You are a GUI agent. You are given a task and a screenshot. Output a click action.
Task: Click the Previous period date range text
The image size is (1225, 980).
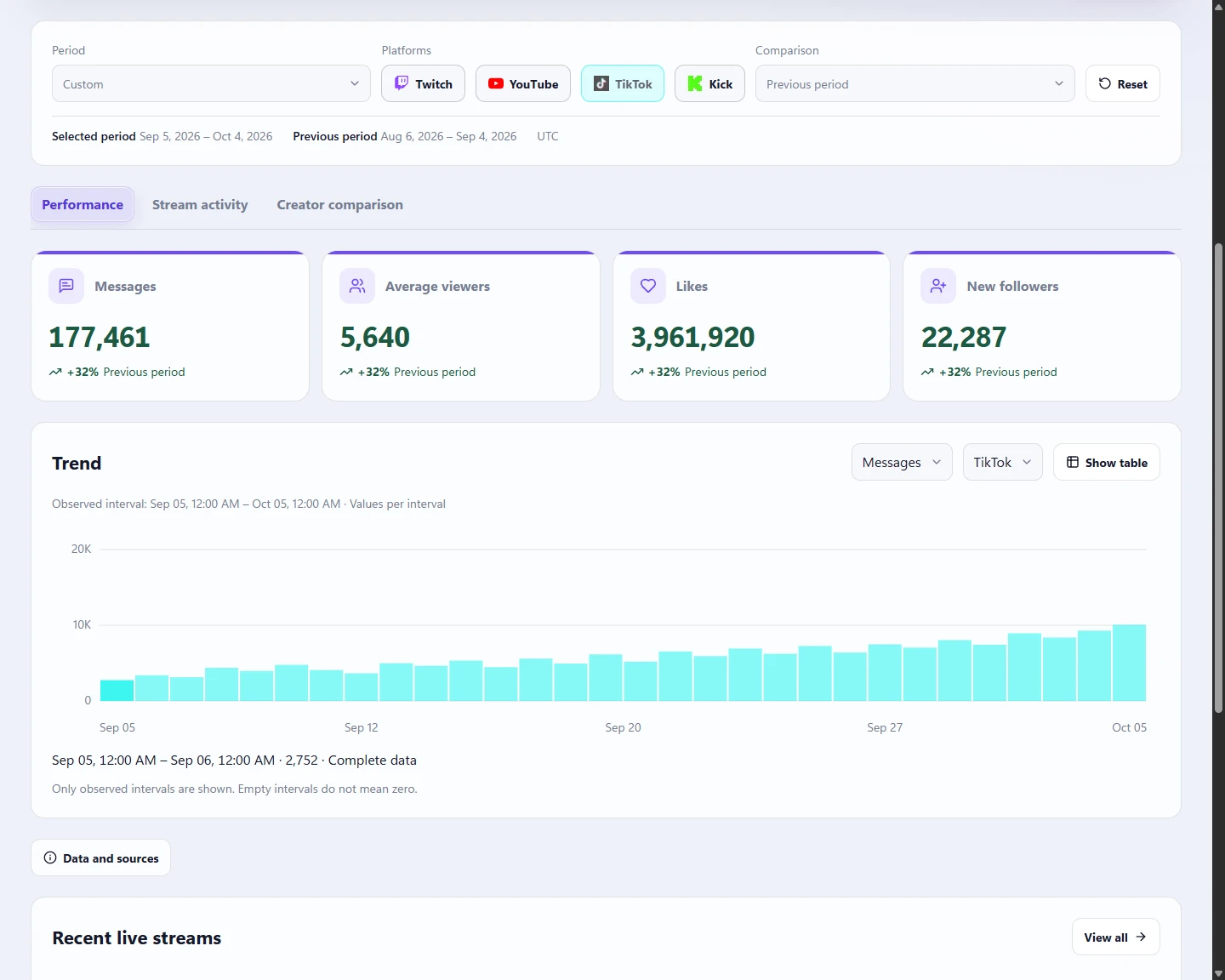[448, 136]
